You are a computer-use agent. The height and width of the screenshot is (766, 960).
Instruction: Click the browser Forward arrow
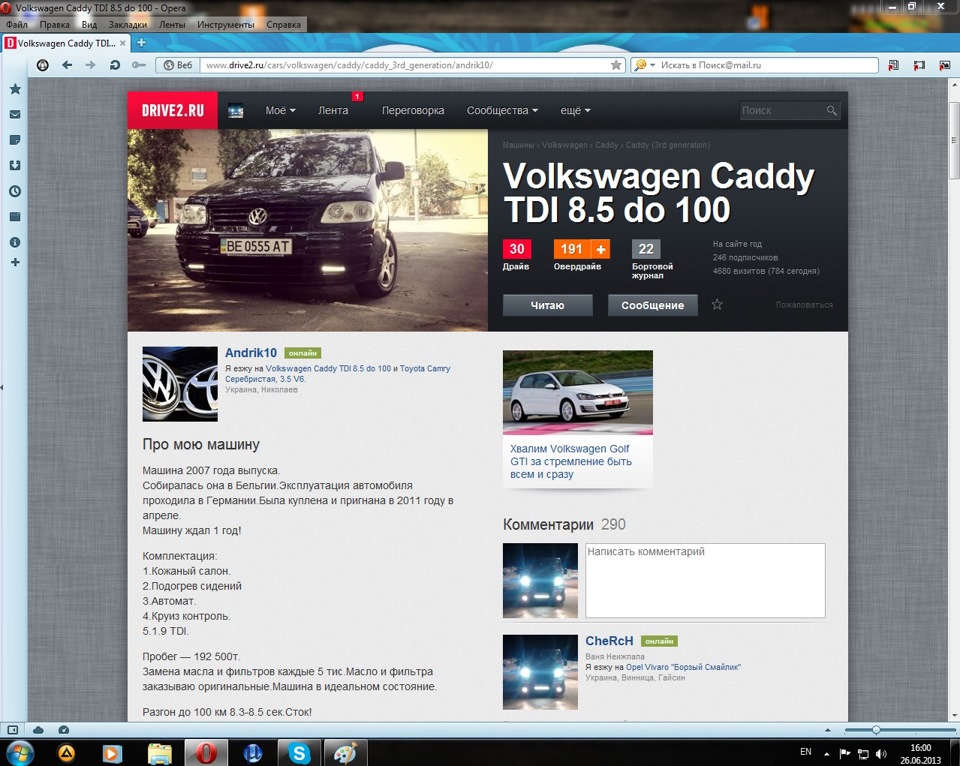[x=91, y=65]
